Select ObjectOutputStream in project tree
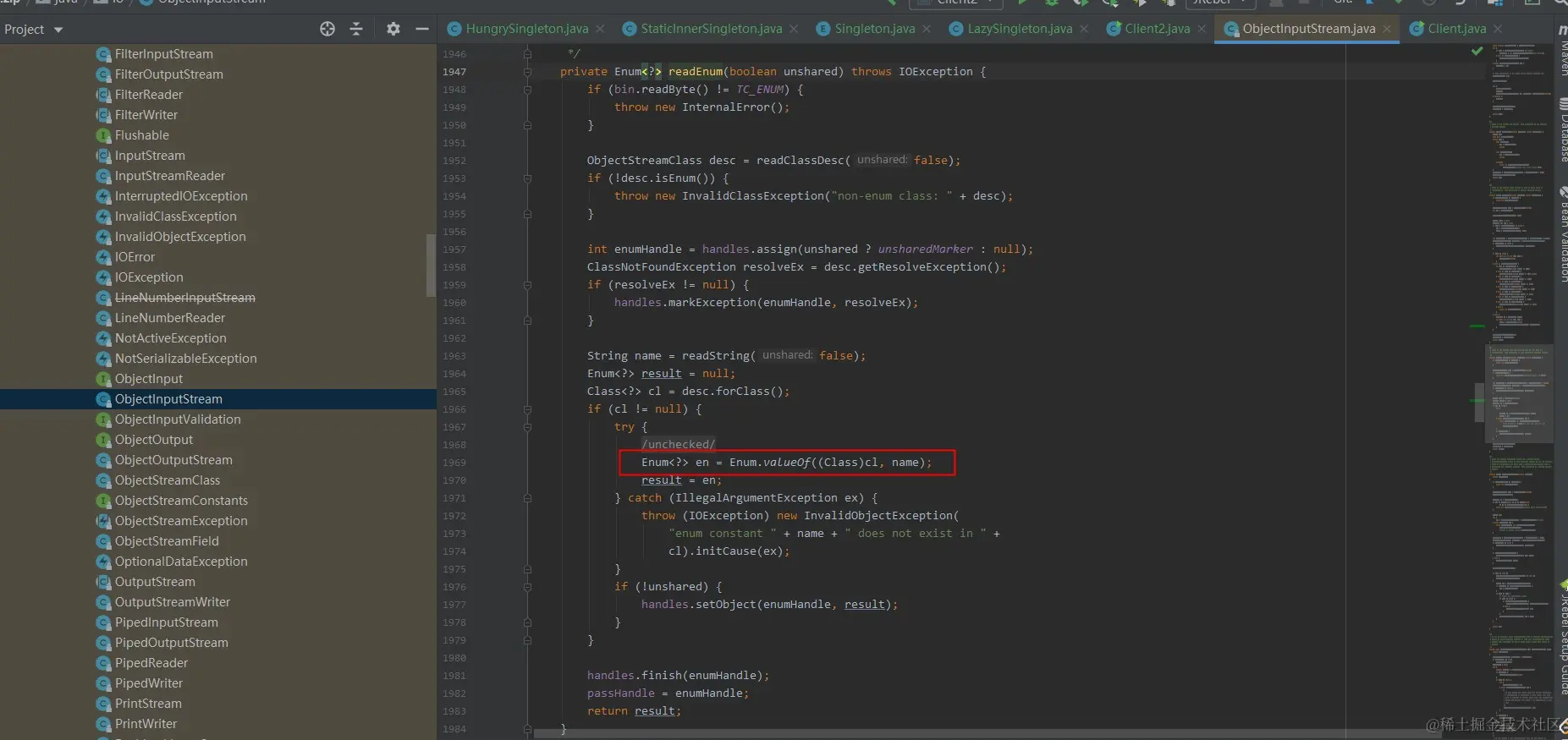This screenshot has width=1568, height=740. pos(173,460)
